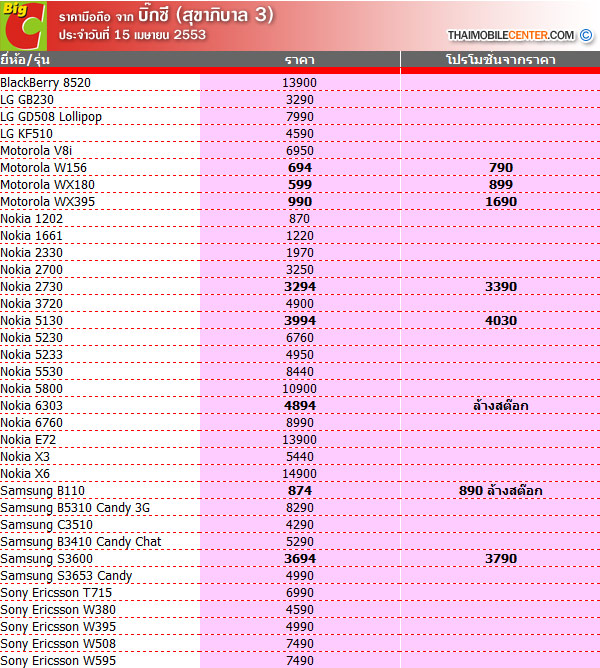Select Sony Ericsson T715 model name

click(x=56, y=594)
